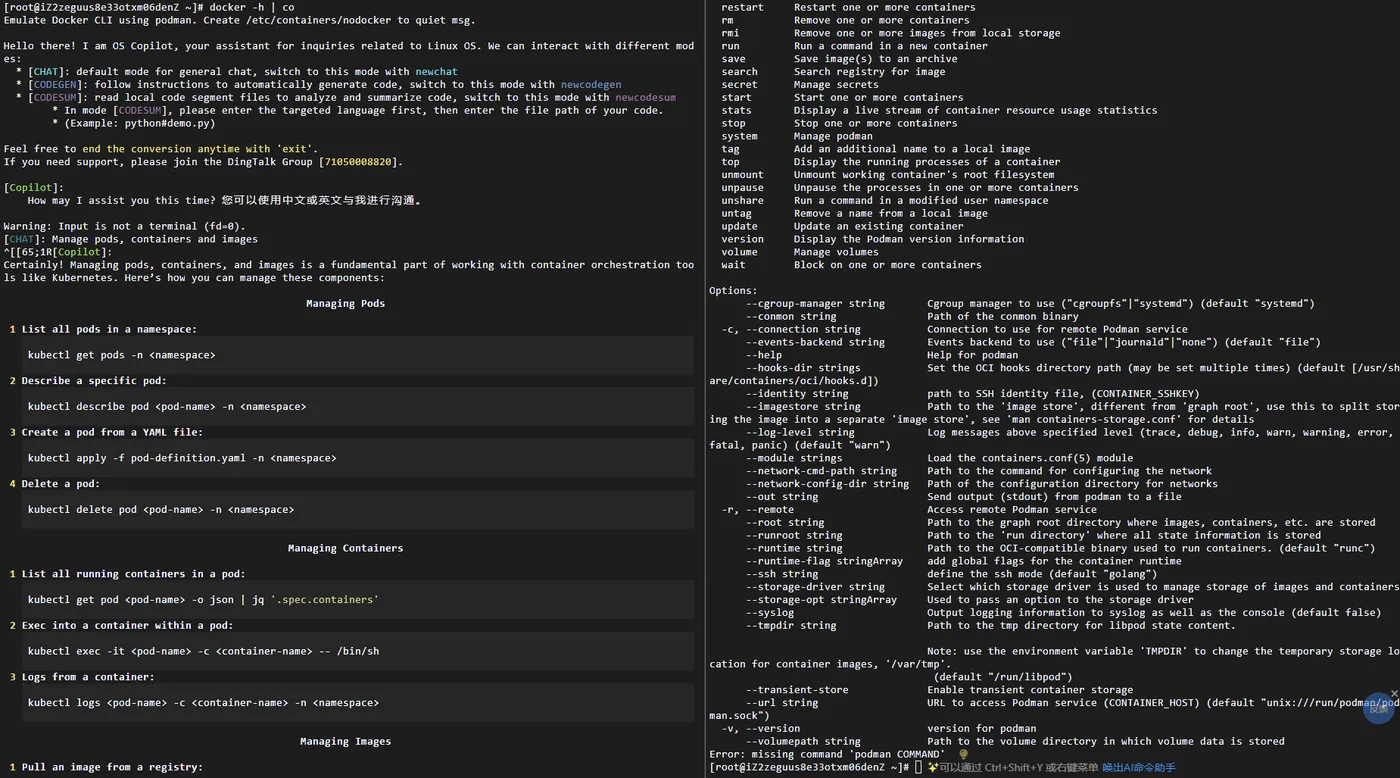
Task: Click the 'Options:' heading in right pane
Action: pos(733,291)
